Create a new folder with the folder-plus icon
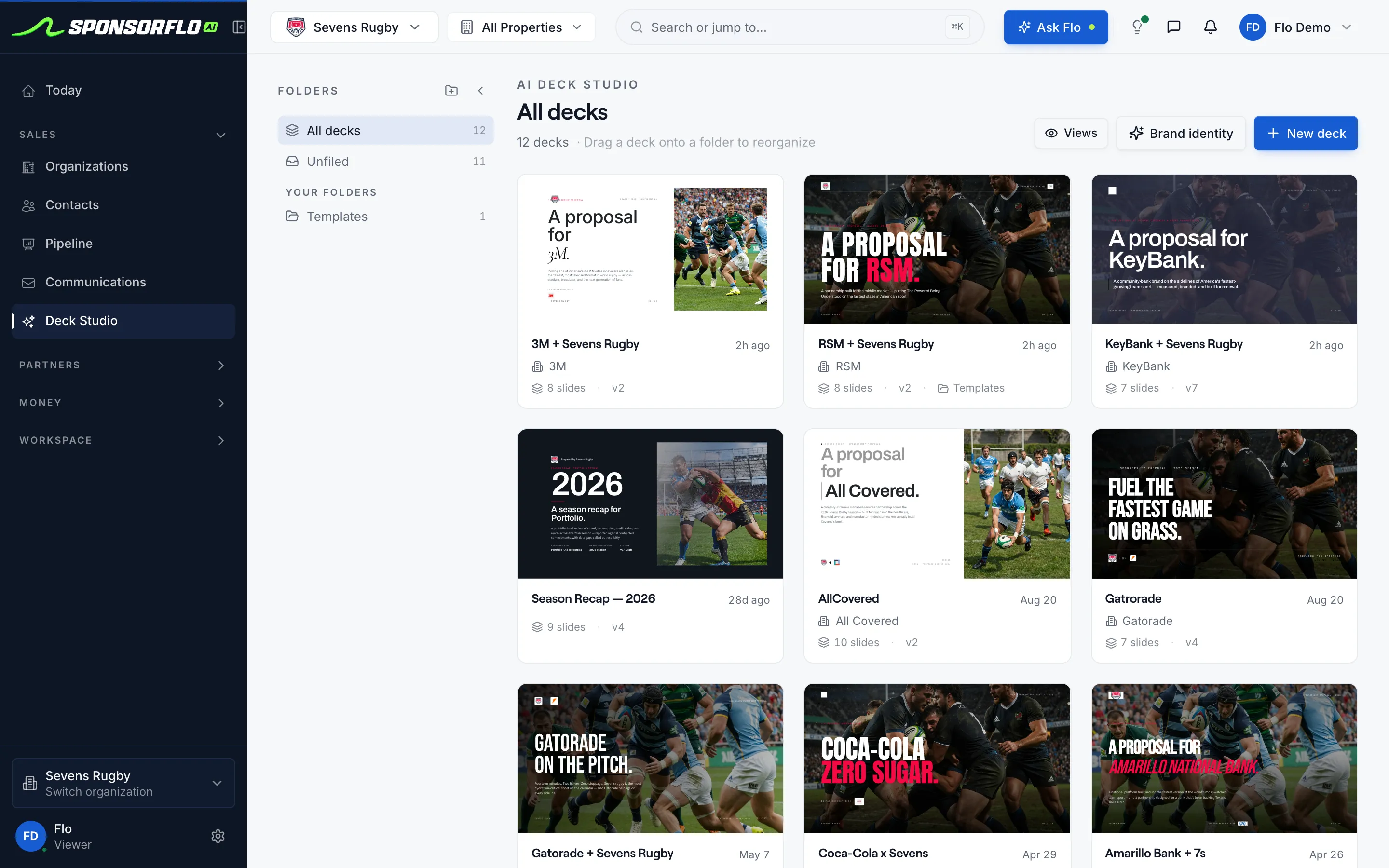The height and width of the screenshot is (868, 1389). pyautogui.click(x=451, y=91)
